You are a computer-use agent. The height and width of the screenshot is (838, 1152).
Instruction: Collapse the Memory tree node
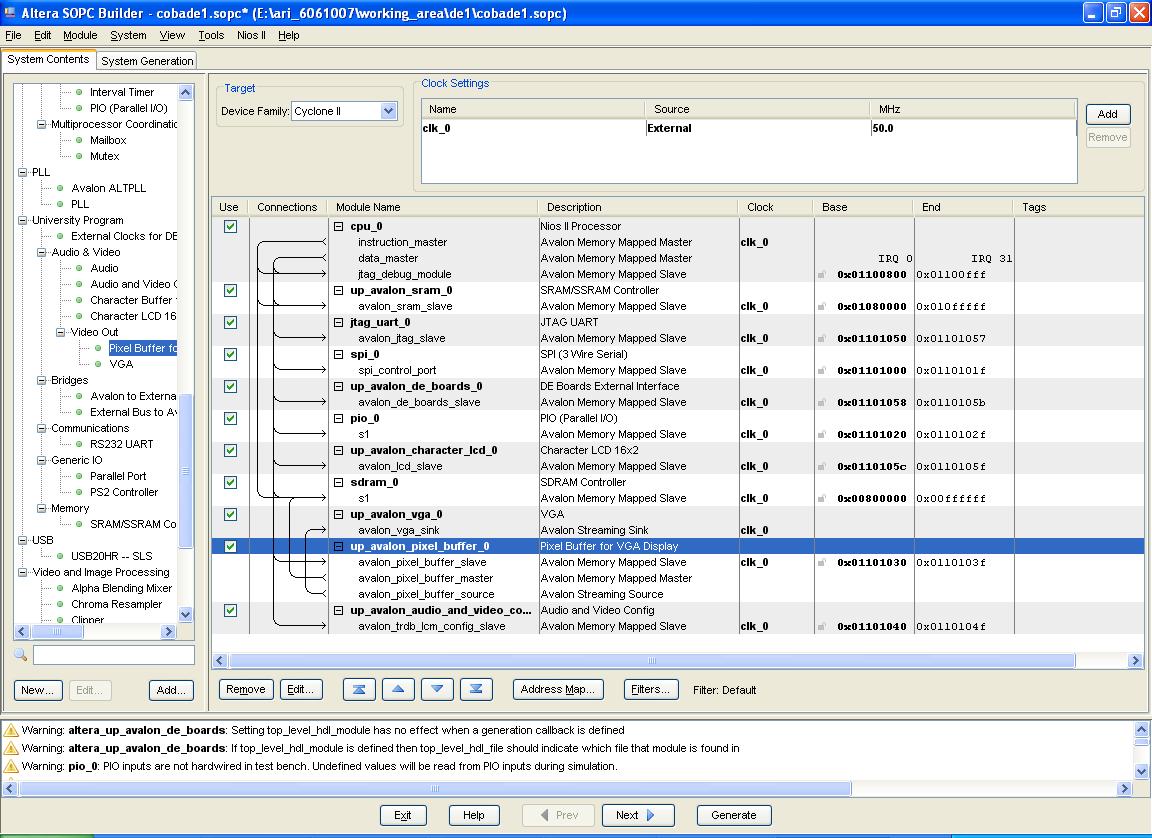coord(41,508)
